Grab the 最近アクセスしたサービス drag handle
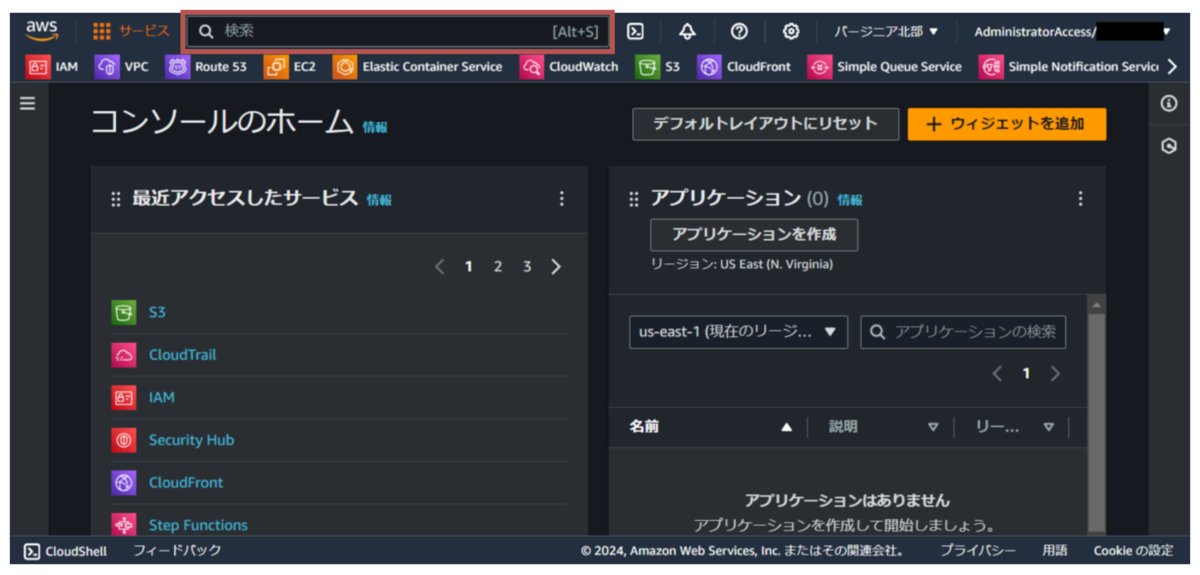 (x=115, y=199)
